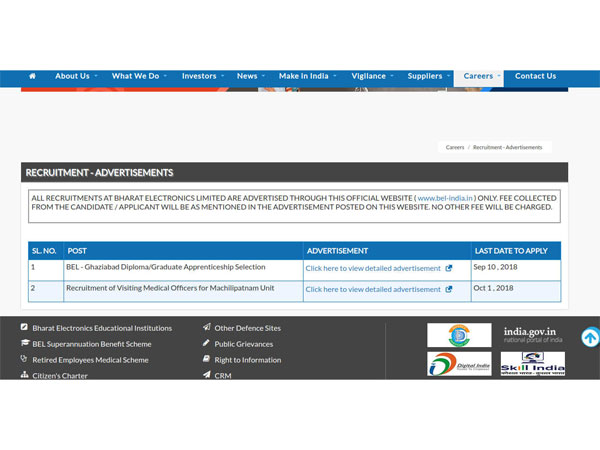
Task: View the Visiting Medical Officers detailed advertisement link
Action: point(373,289)
